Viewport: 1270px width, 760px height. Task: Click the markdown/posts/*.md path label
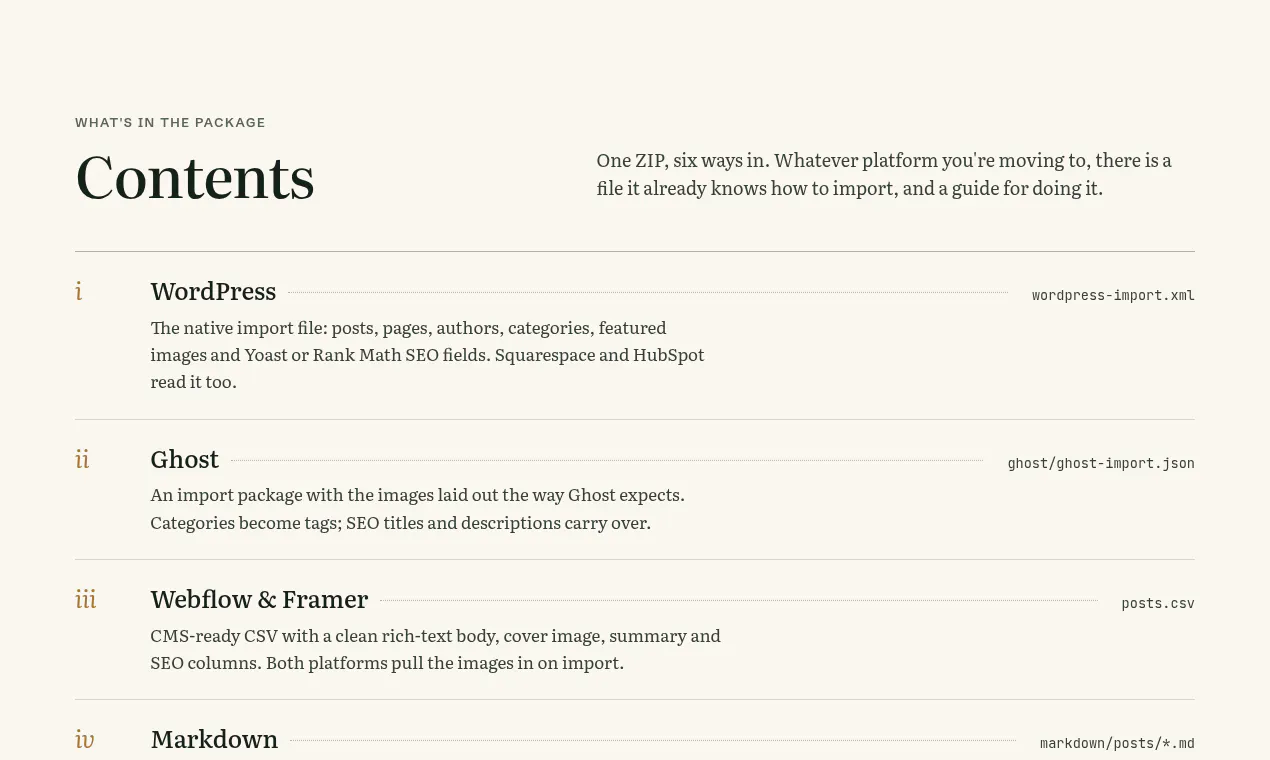pyautogui.click(x=1117, y=743)
